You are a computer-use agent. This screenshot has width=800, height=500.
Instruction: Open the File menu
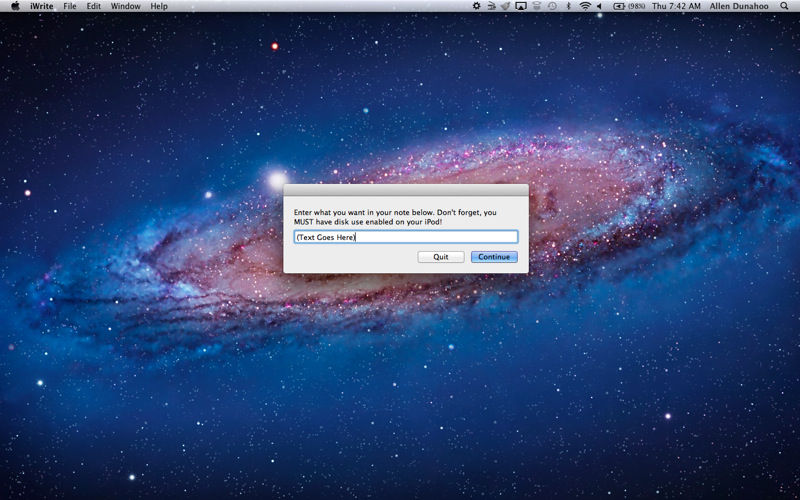coord(70,6)
